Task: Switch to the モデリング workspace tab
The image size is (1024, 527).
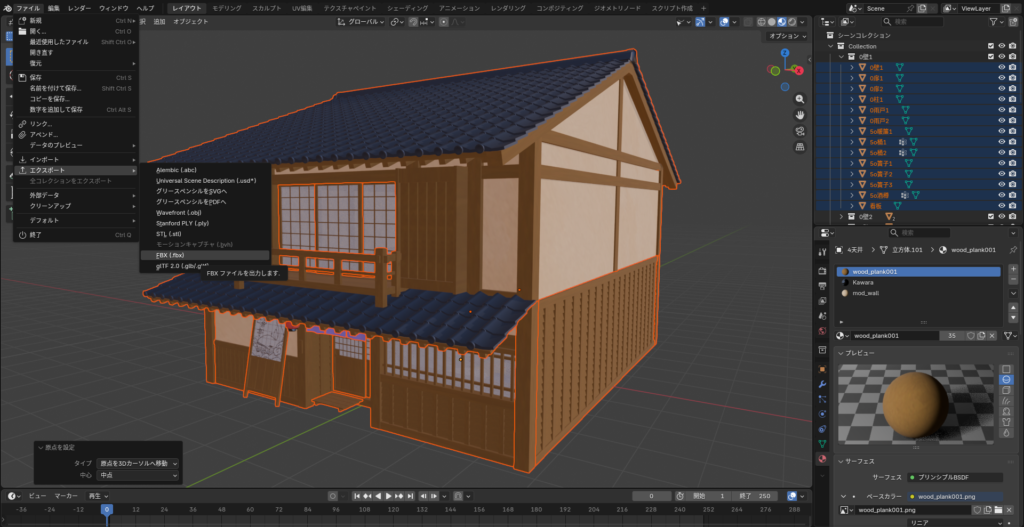Action: (227, 7)
